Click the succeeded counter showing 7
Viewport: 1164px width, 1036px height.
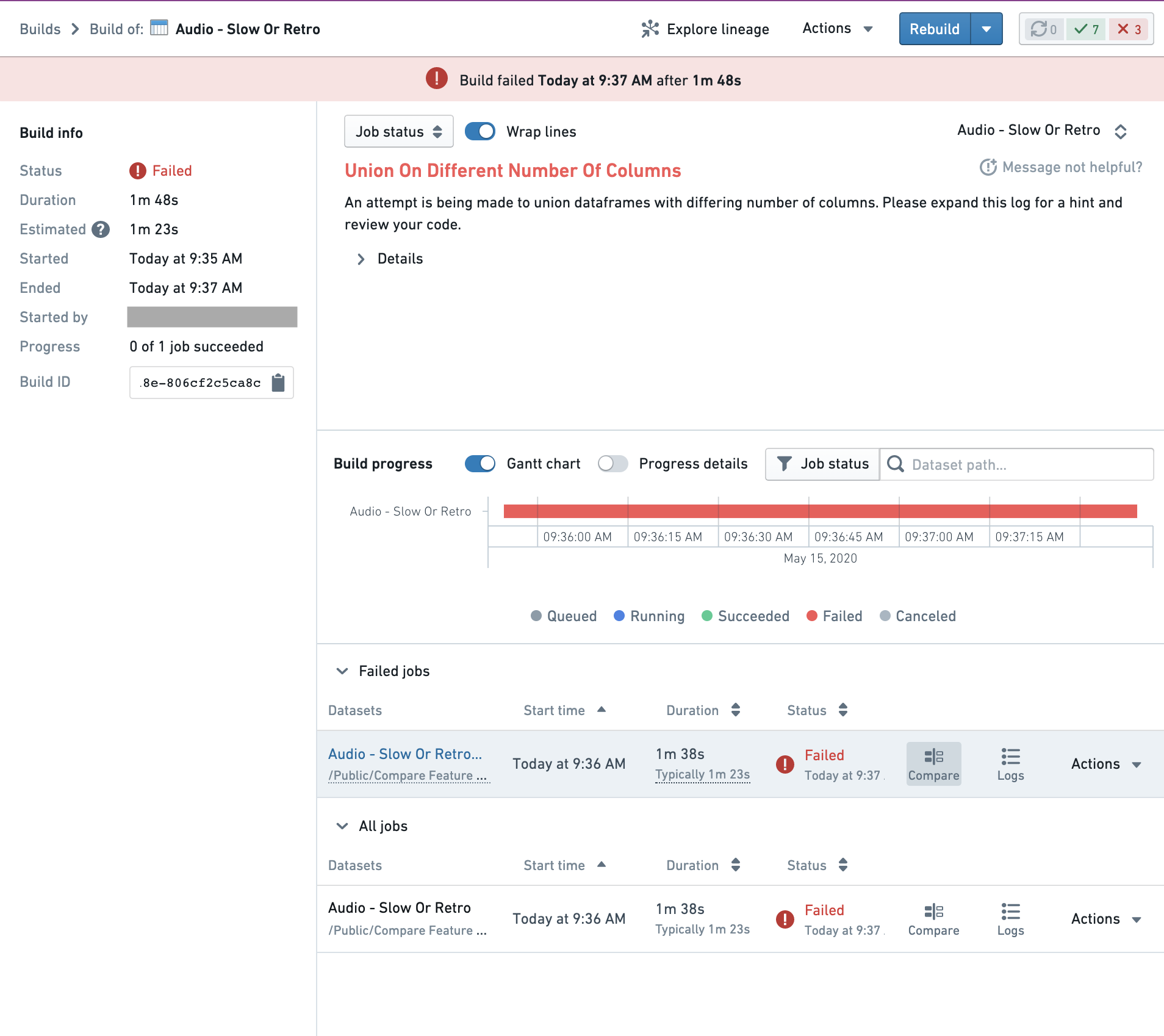click(1086, 29)
